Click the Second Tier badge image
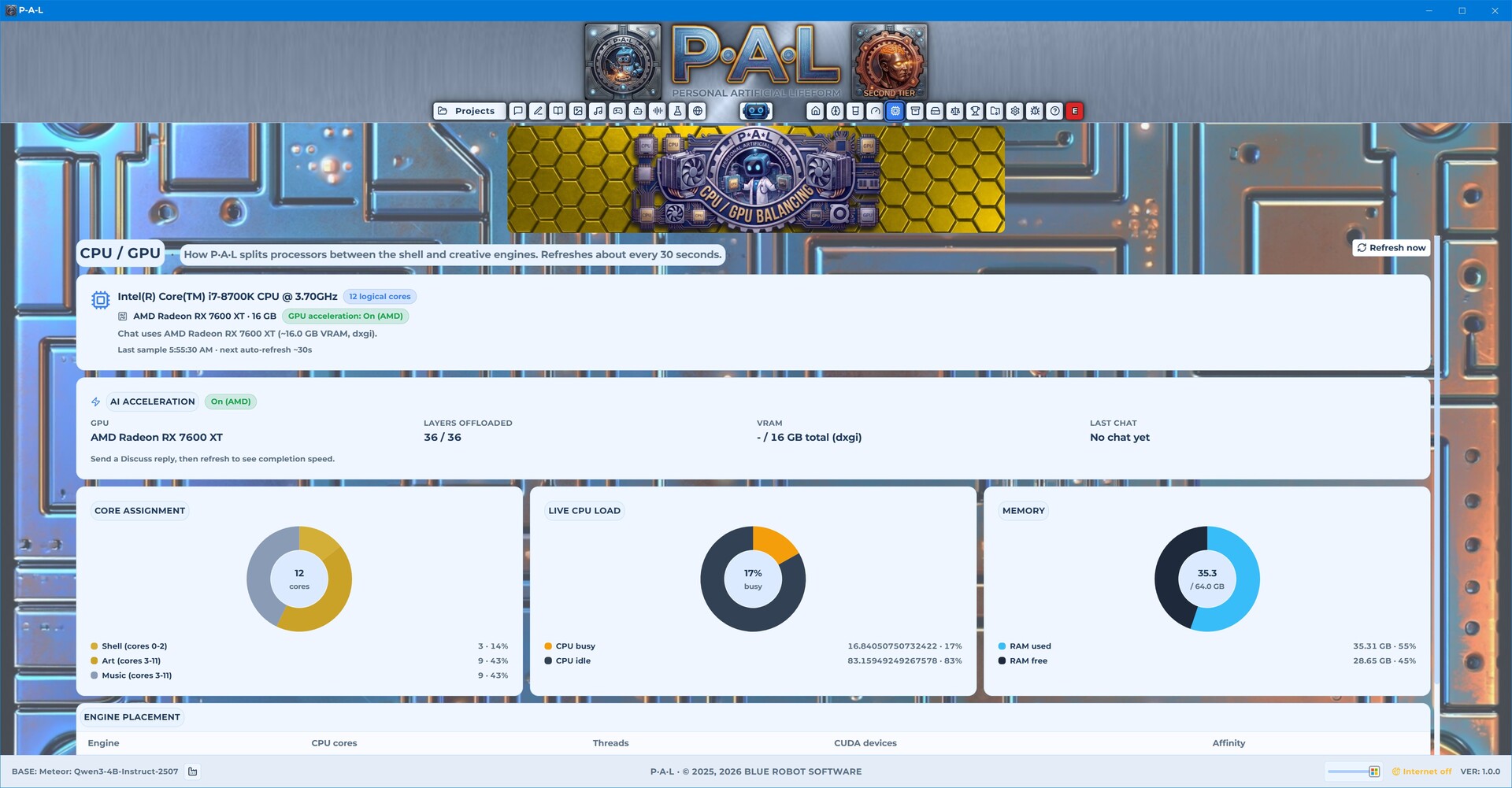Viewport: 1512px width, 788px height. 889,61
